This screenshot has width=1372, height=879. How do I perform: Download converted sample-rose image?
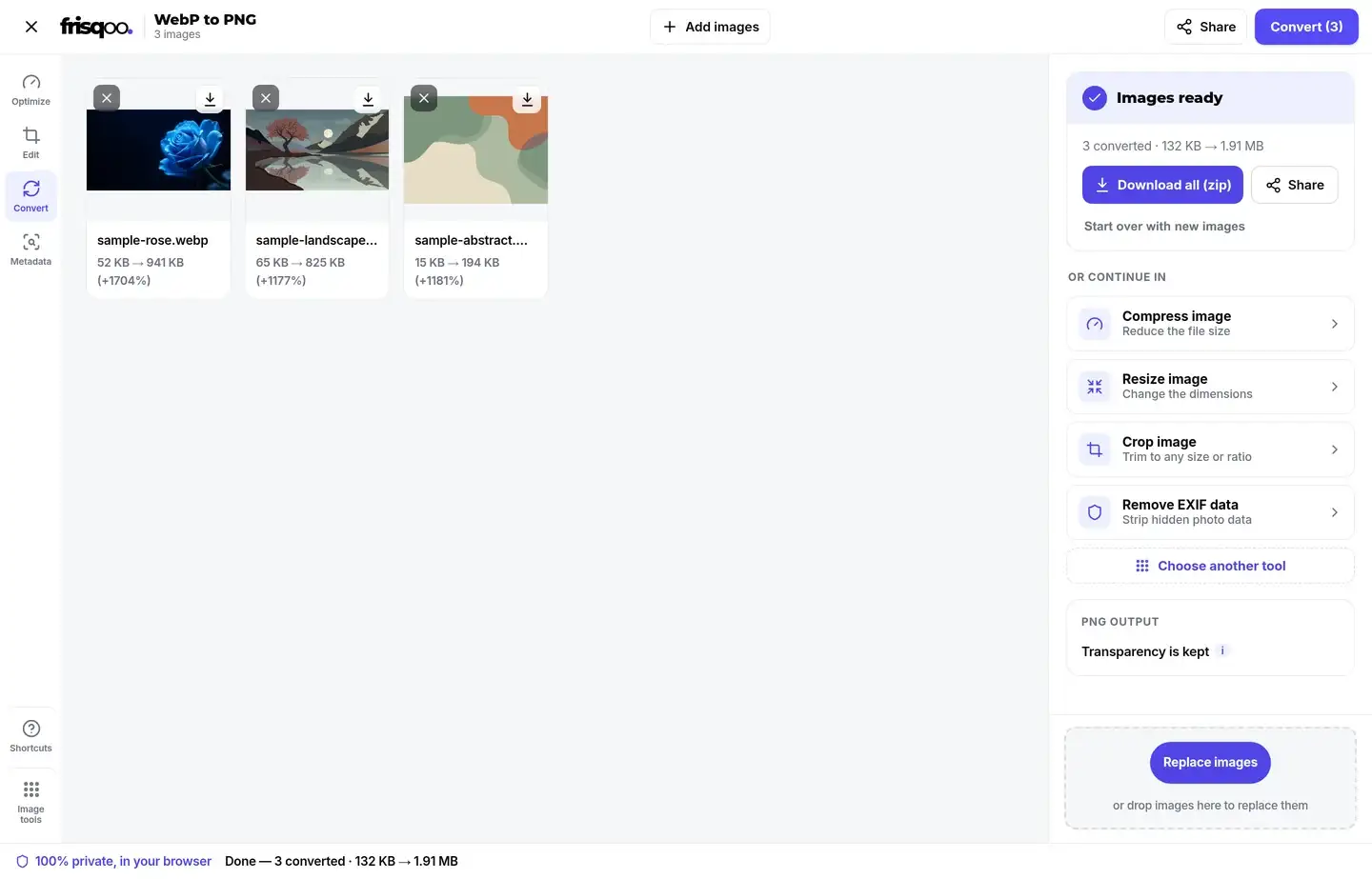coord(210,98)
